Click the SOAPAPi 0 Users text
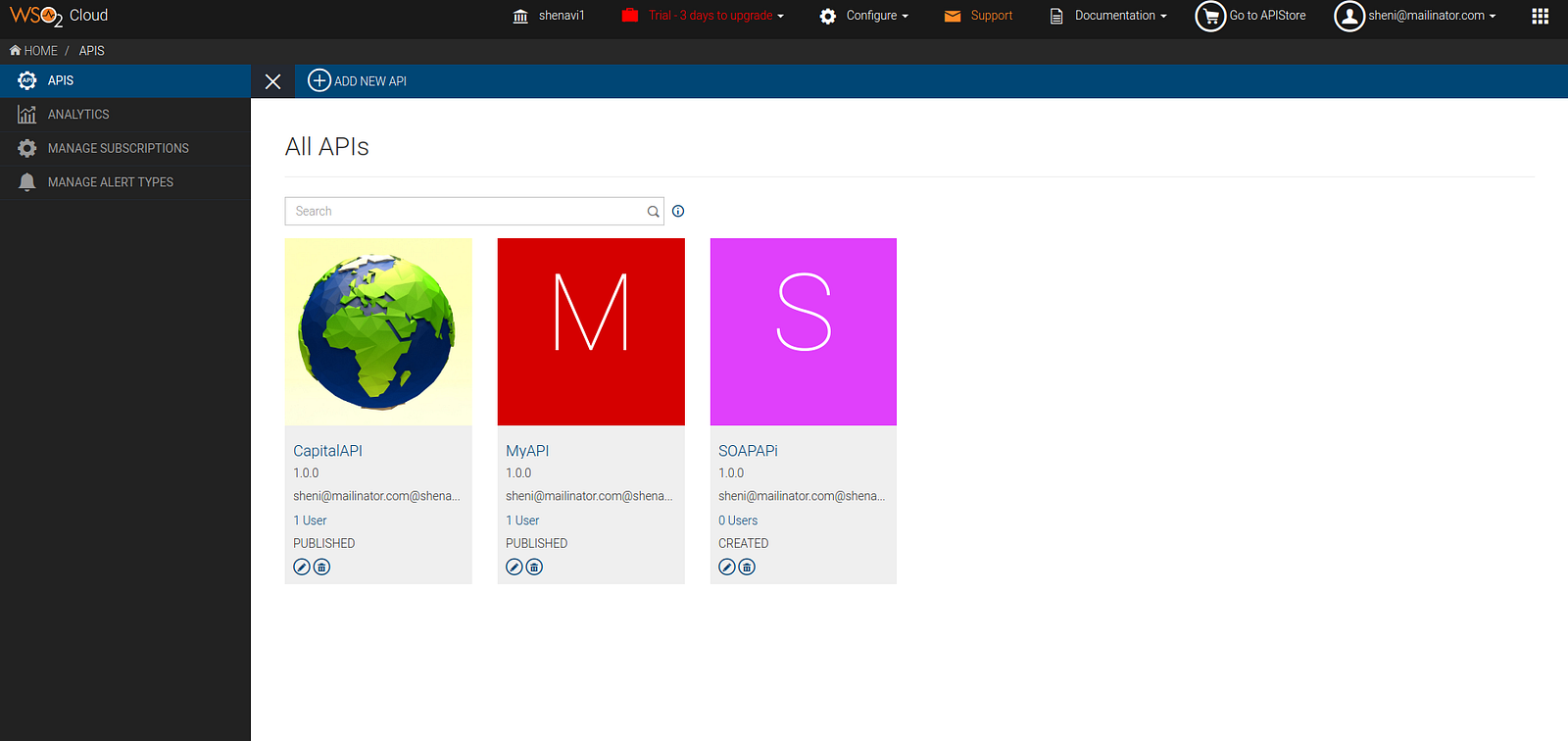Screen dimensions: 1568x741 (x=738, y=520)
